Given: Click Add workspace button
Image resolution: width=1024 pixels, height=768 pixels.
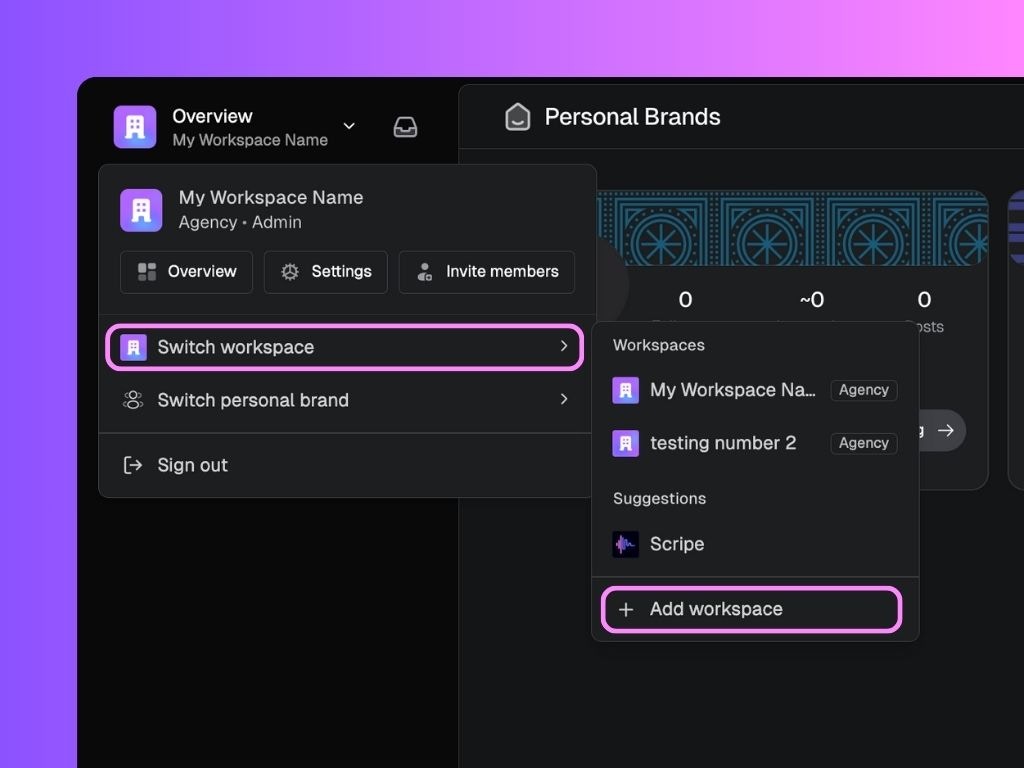Looking at the screenshot, I should tap(752, 609).
